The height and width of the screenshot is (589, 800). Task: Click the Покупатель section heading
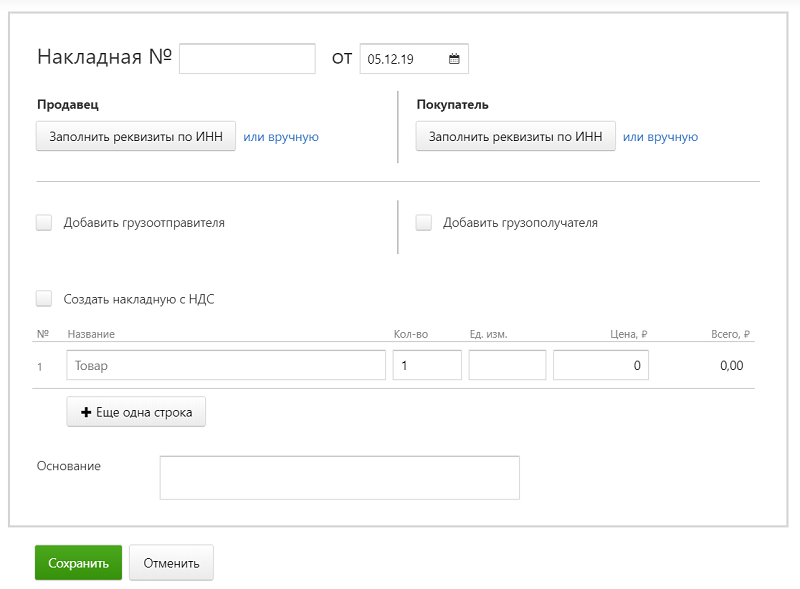pyautogui.click(x=453, y=105)
